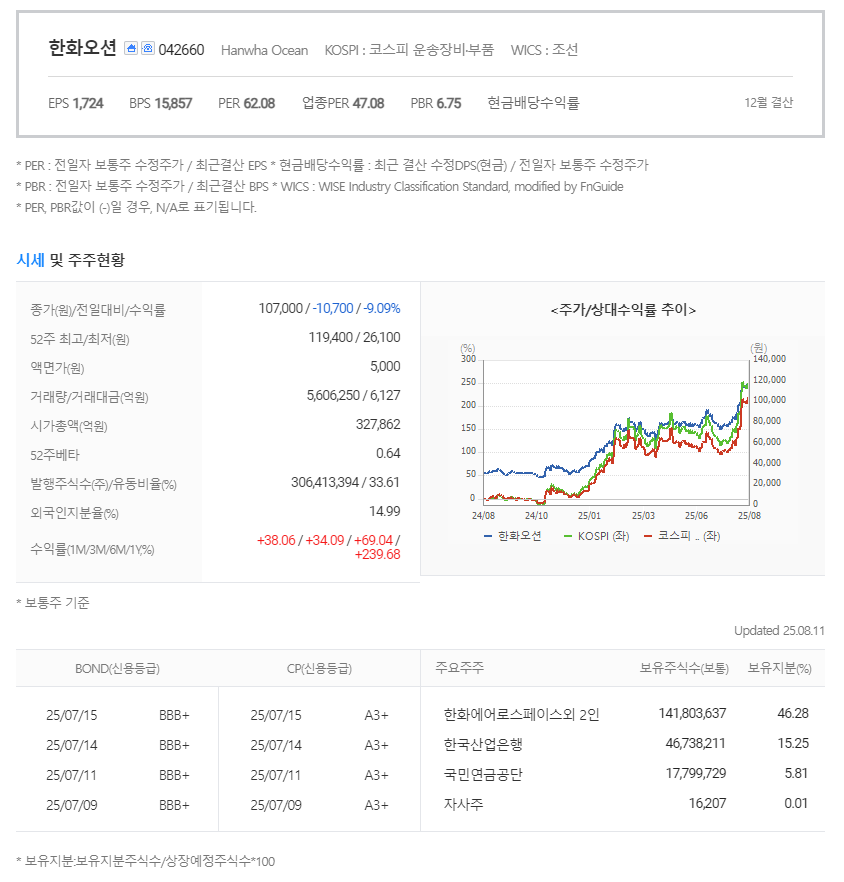Click the green KOSPI (좌) legend marker

coord(568,536)
